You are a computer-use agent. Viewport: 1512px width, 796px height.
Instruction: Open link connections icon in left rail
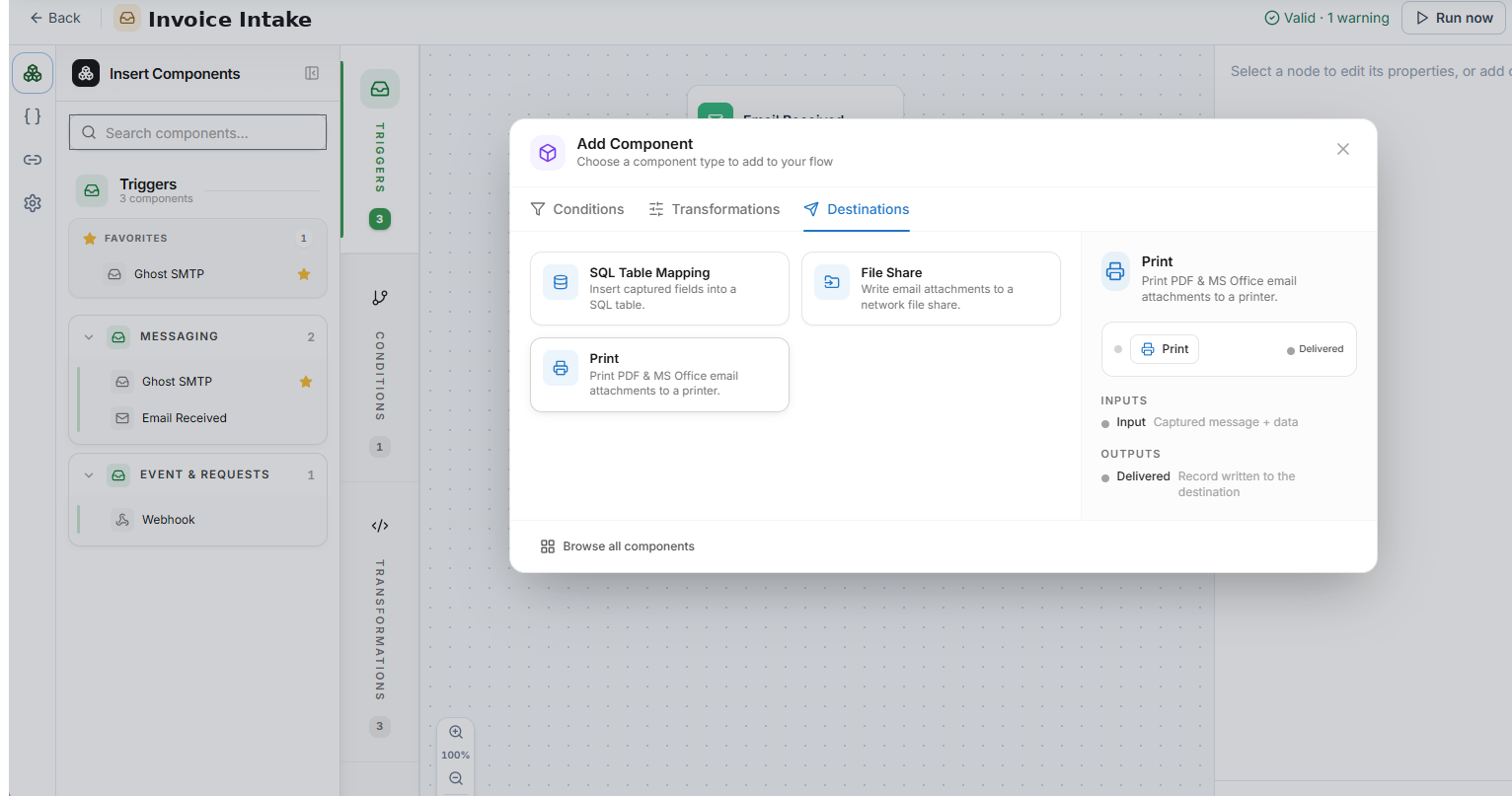click(33, 160)
